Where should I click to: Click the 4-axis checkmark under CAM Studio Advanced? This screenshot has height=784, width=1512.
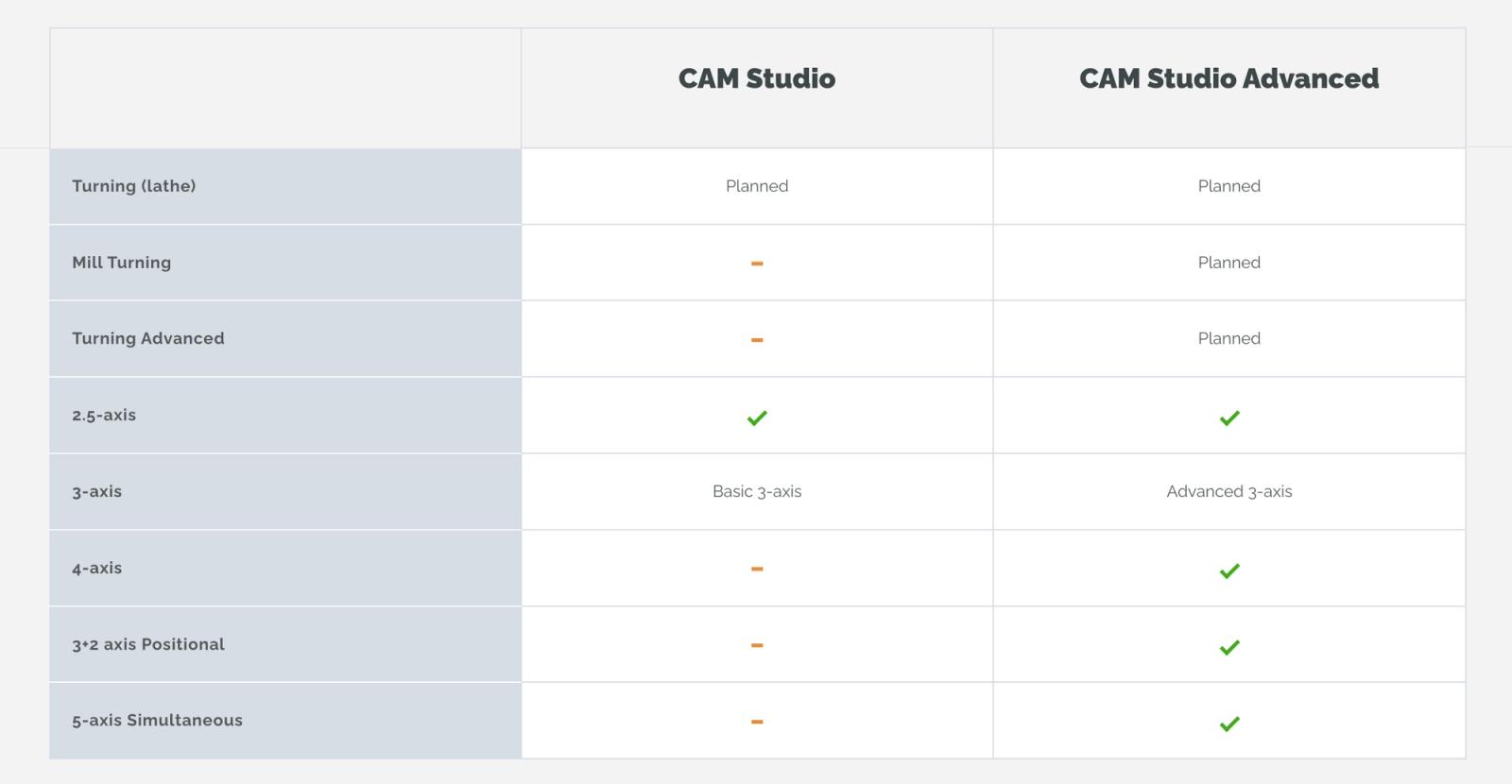pos(1229,571)
